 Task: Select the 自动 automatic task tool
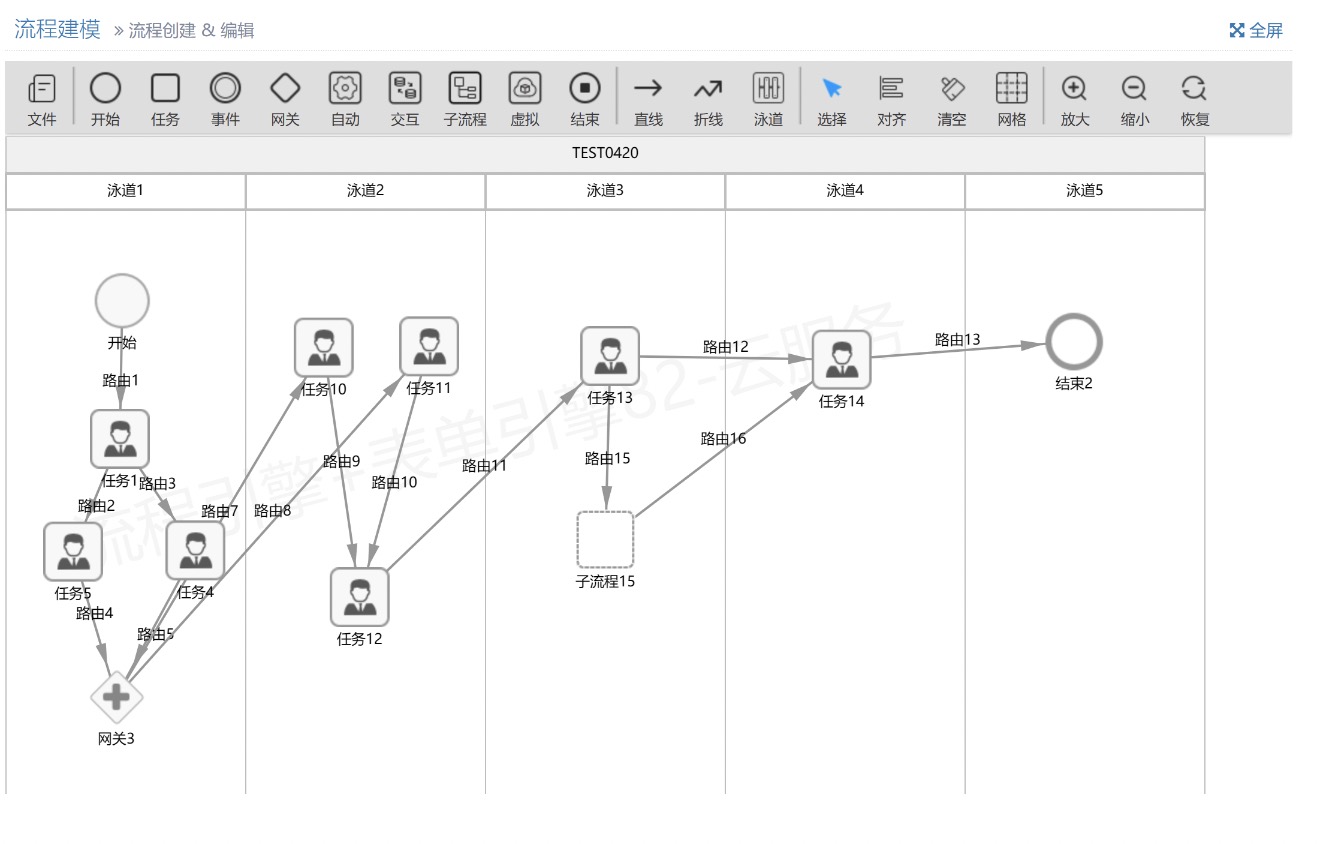click(x=345, y=99)
